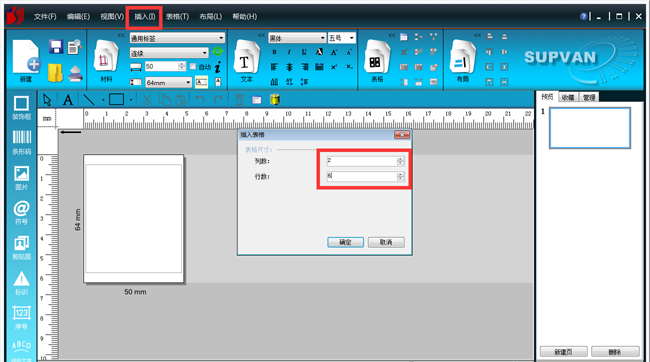Open the 64mm width dropdown

(168, 83)
